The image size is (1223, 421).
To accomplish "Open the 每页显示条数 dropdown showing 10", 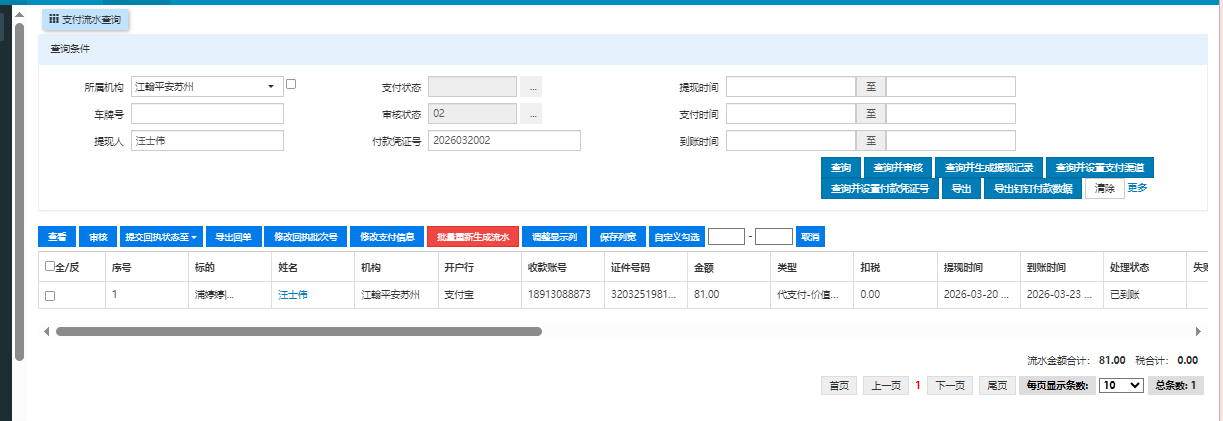I will point(1120,385).
